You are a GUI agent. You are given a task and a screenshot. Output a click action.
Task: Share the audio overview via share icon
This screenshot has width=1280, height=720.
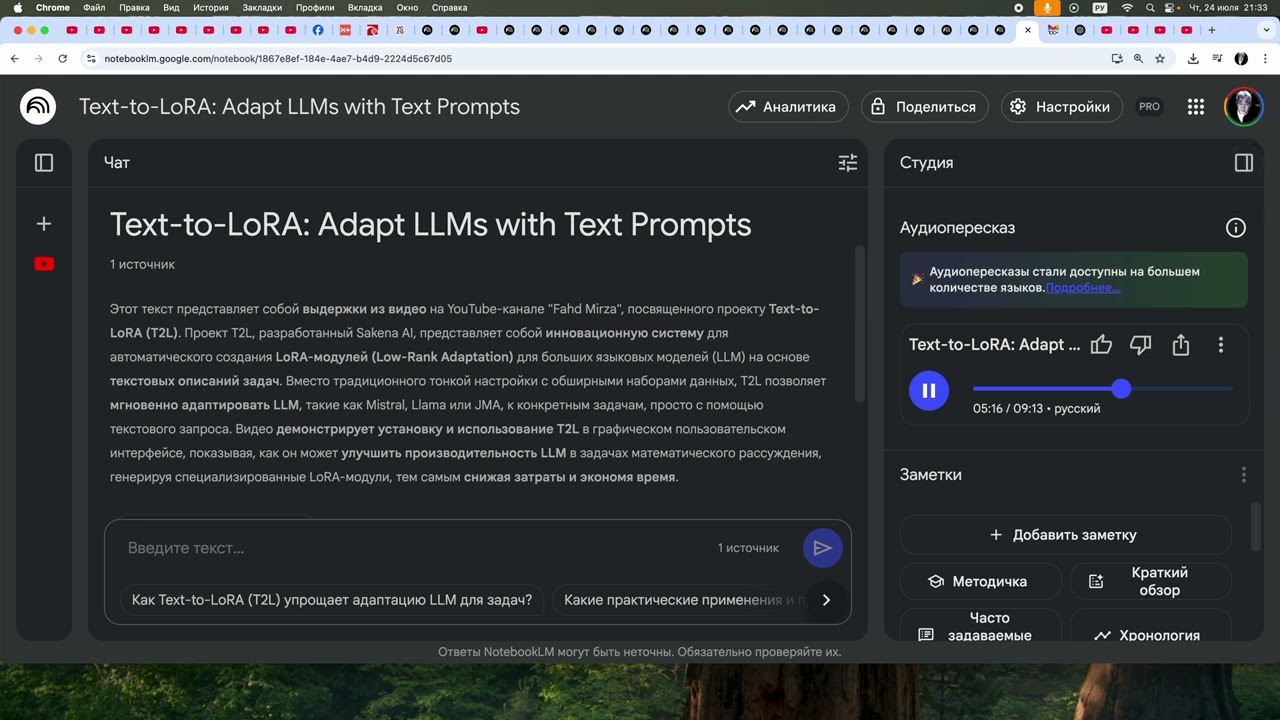click(1181, 345)
